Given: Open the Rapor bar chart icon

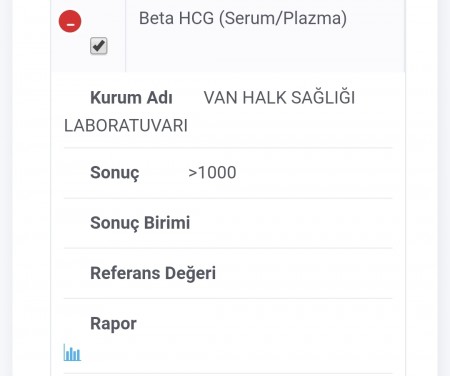Looking at the screenshot, I should pyautogui.click(x=72, y=353).
